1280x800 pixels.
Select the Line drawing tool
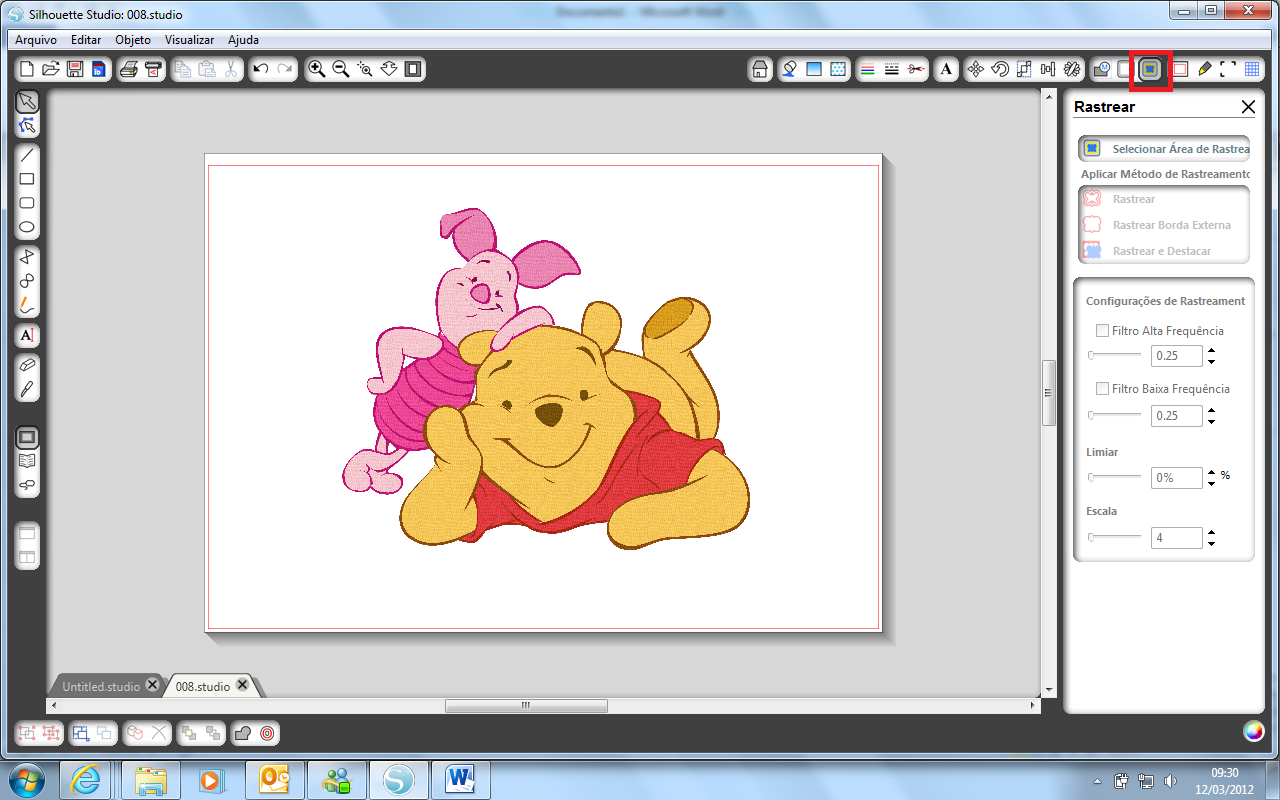click(27, 155)
